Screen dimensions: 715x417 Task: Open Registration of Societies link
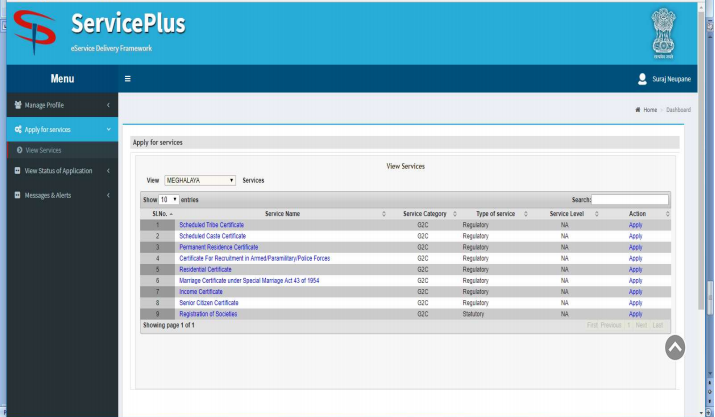click(208, 314)
